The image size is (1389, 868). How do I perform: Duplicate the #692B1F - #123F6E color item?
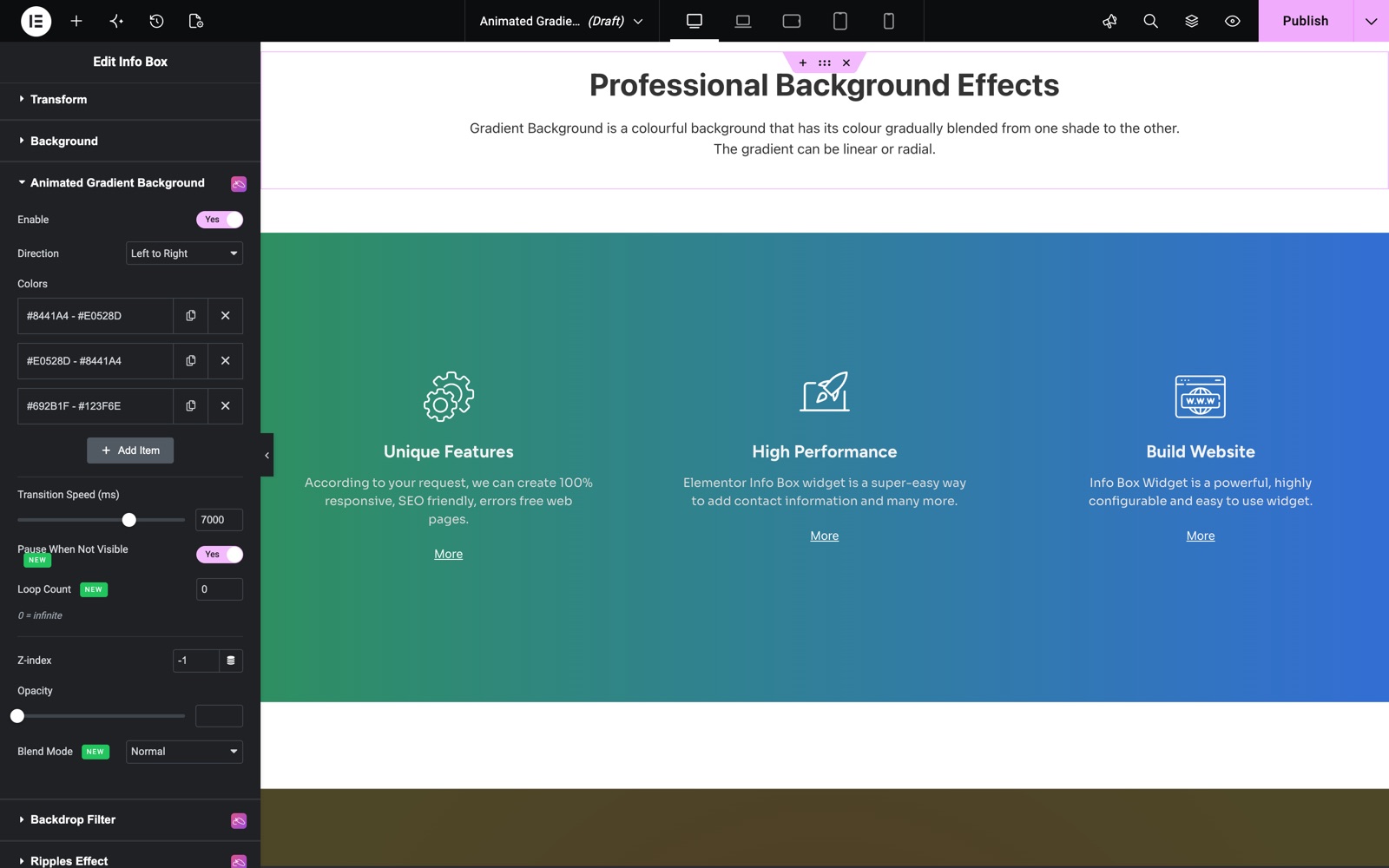pos(191,406)
